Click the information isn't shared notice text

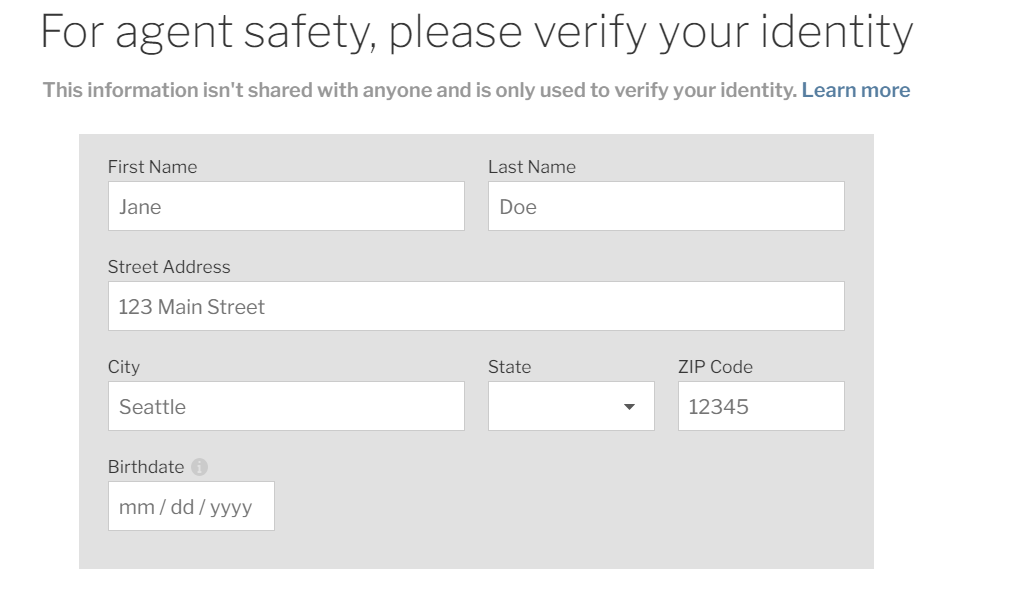pos(419,90)
